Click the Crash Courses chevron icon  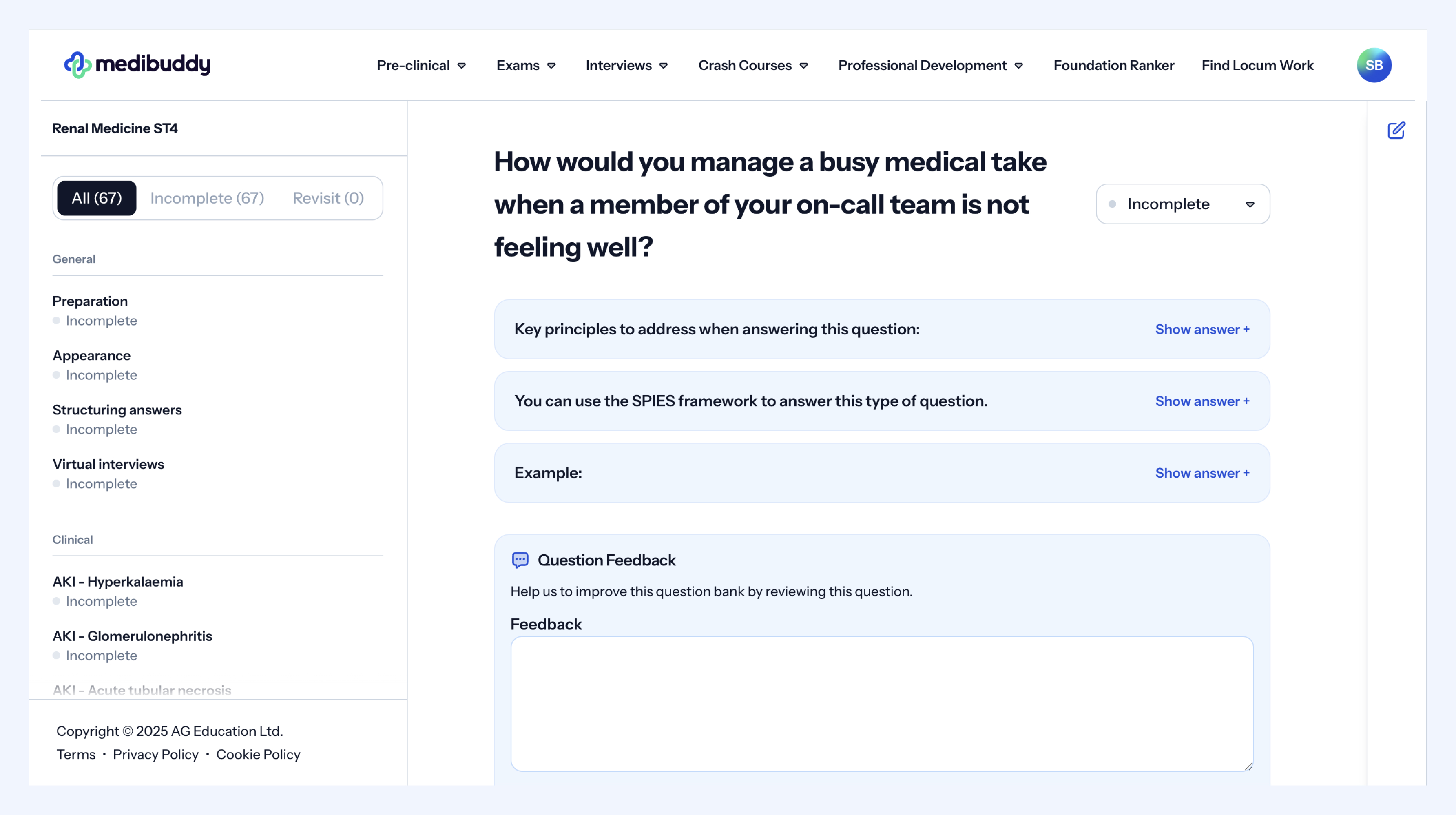coord(804,66)
